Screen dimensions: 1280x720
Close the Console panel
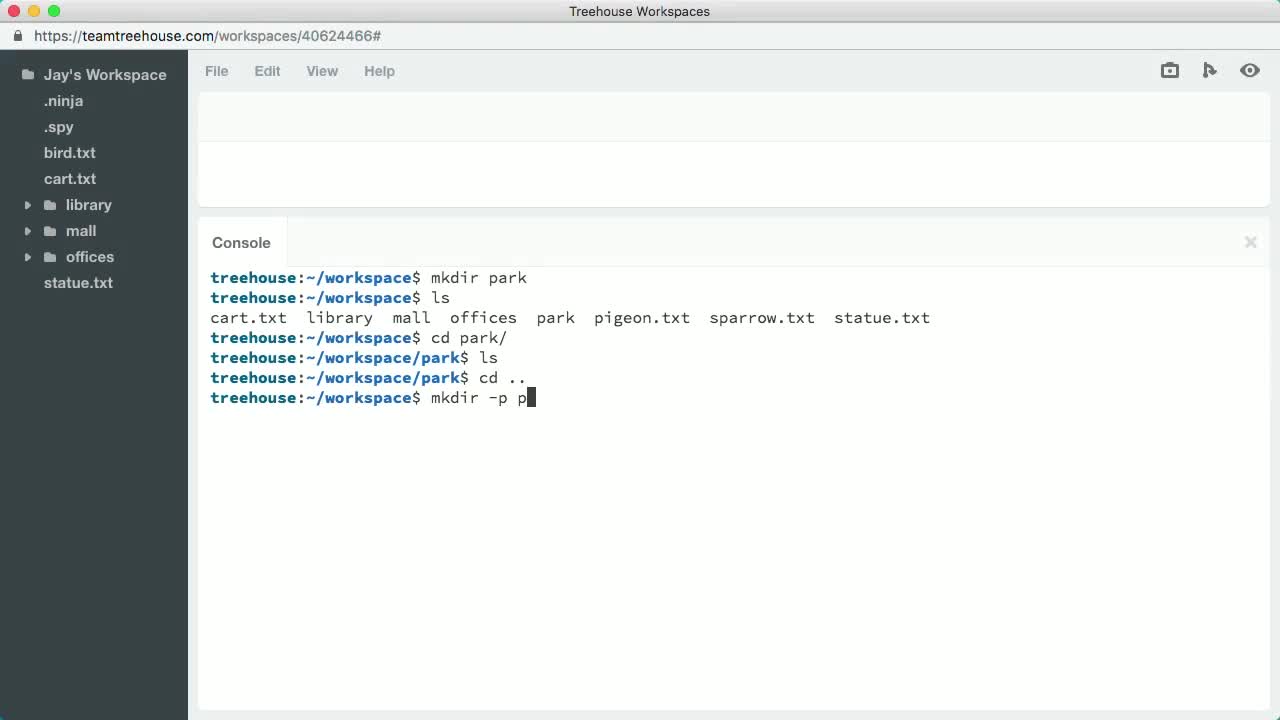pyautogui.click(x=1250, y=242)
